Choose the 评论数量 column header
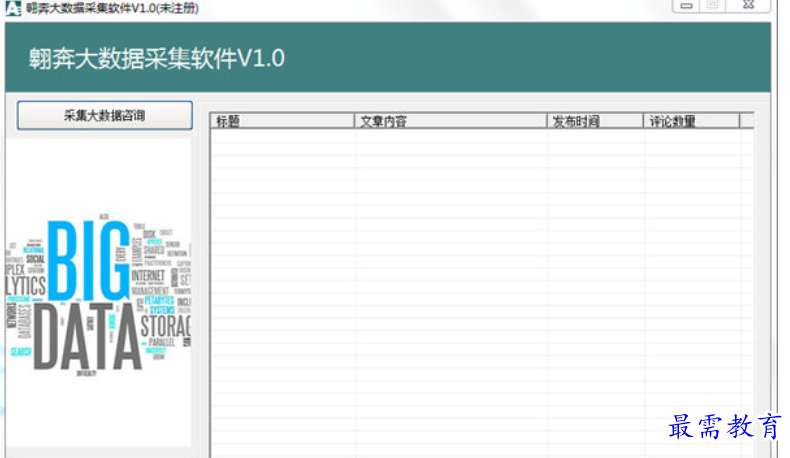This screenshot has height=458, width=790. pyautogui.click(x=691, y=121)
